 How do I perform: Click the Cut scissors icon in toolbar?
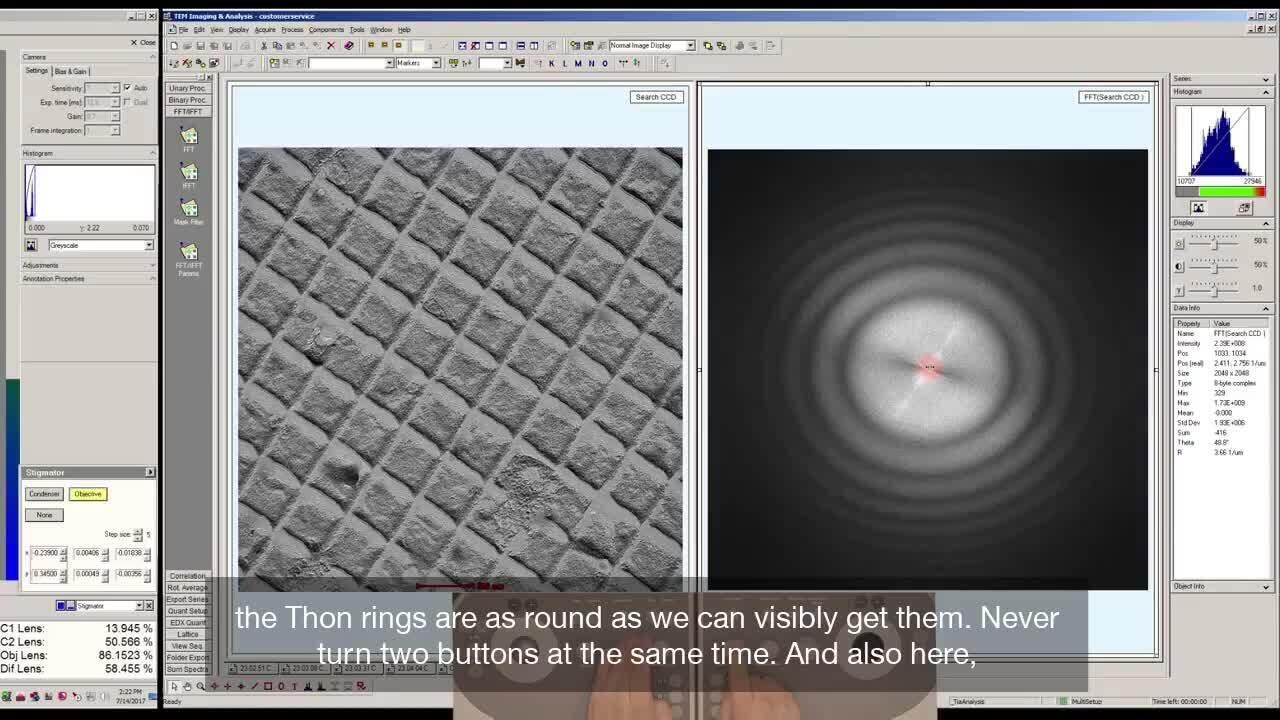[264, 46]
